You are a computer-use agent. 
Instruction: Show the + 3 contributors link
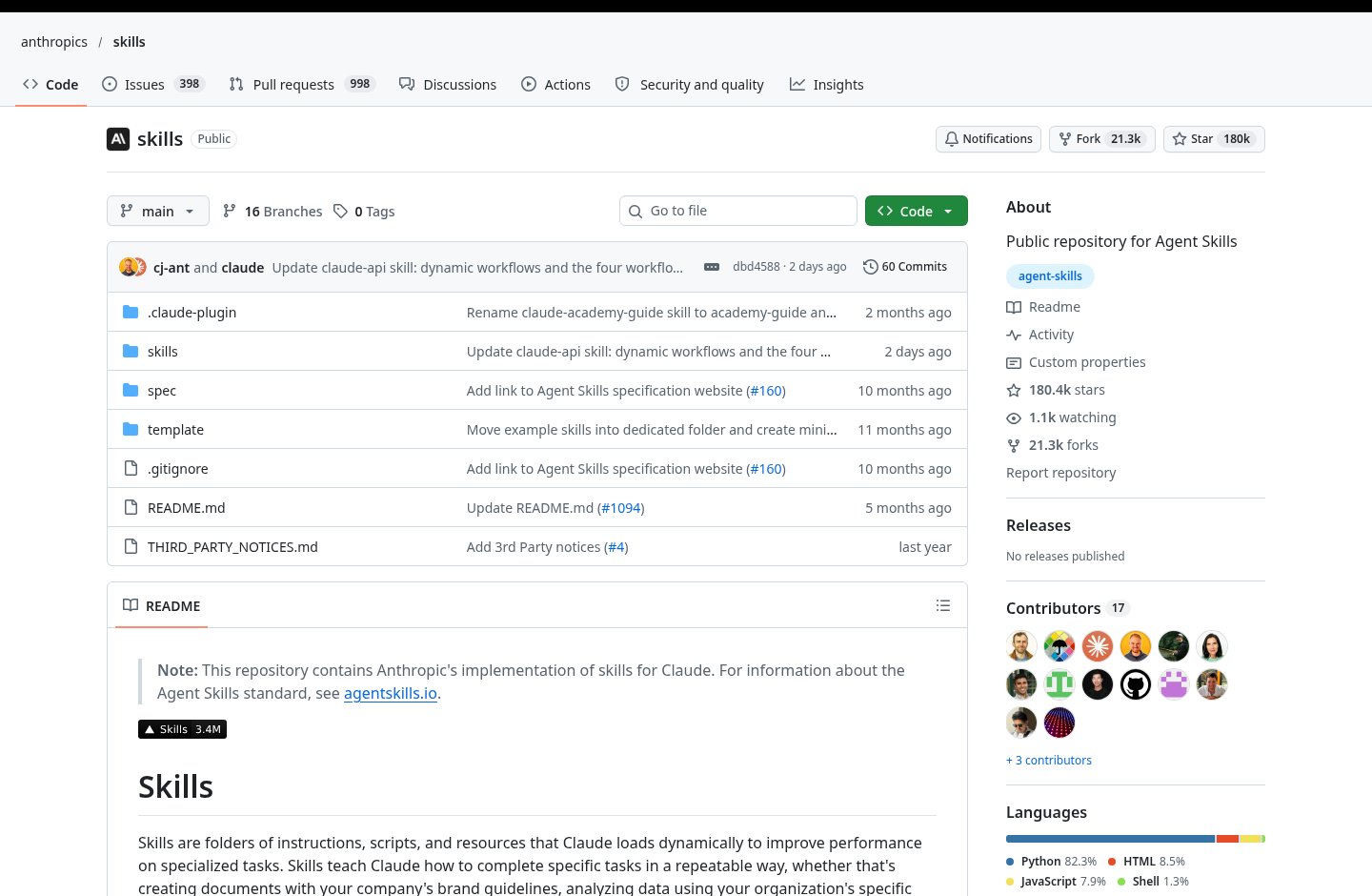[x=1049, y=760]
